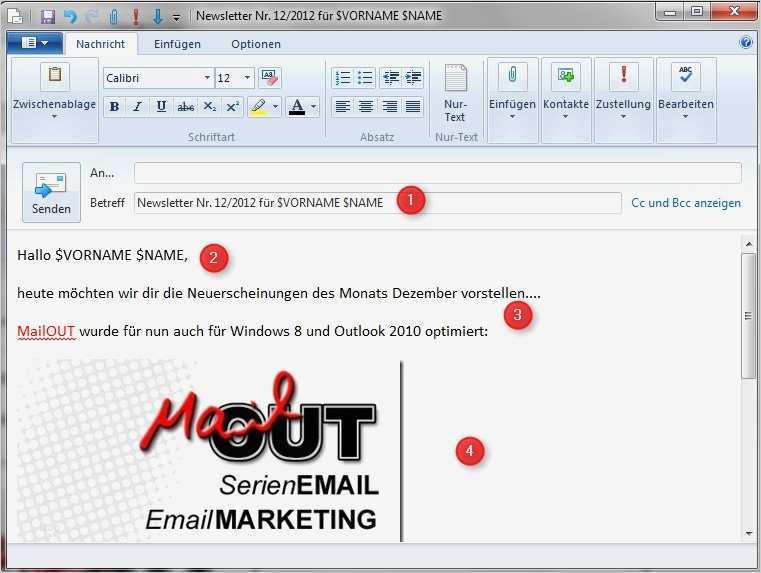Click into the An recipient field

pos(438,173)
